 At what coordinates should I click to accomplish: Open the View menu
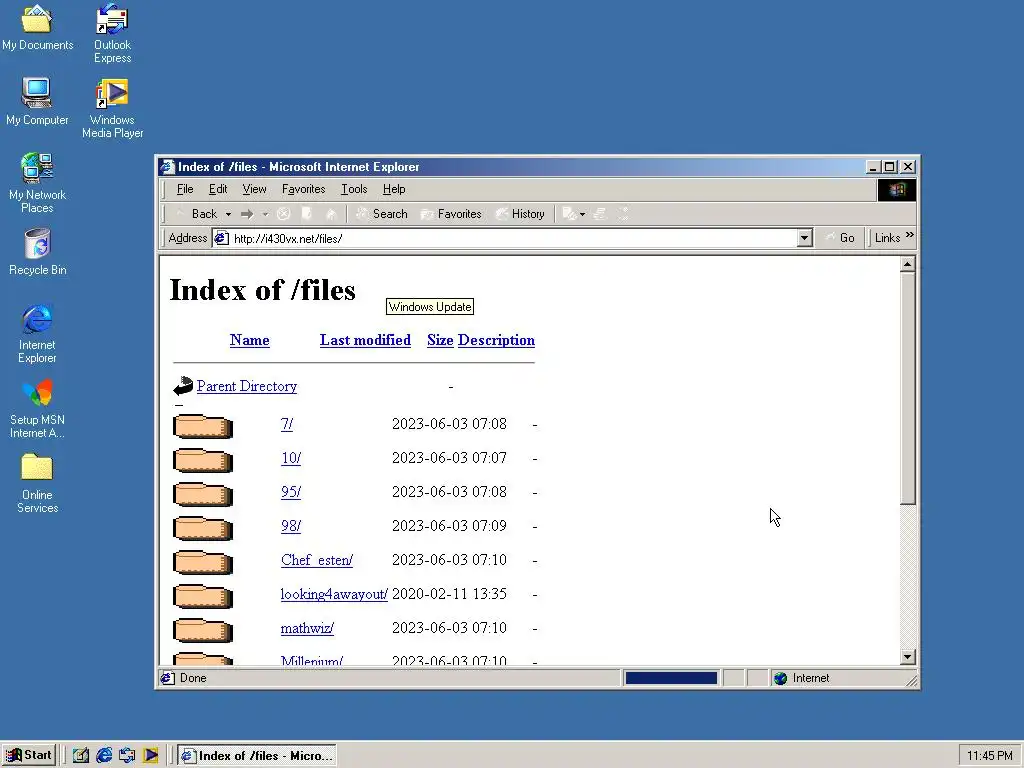(254, 189)
